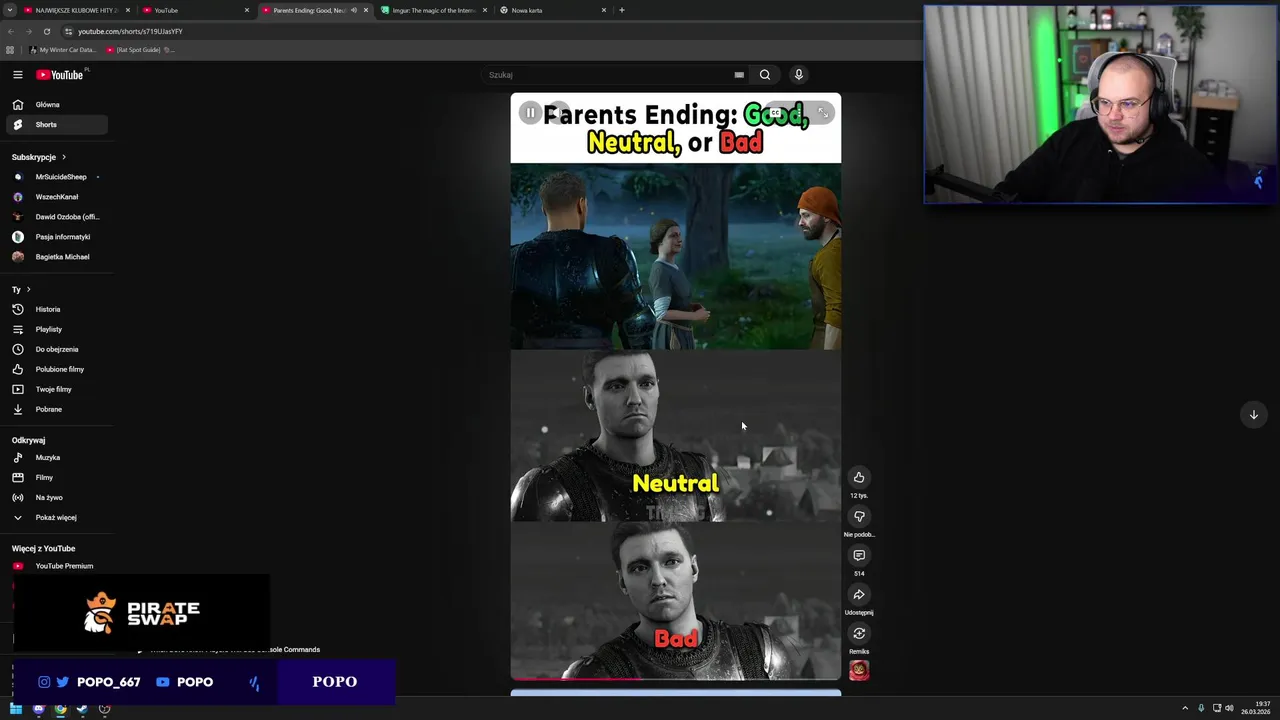Expand the Subskrypcje section
The width and height of the screenshot is (1280, 720).
point(39,157)
